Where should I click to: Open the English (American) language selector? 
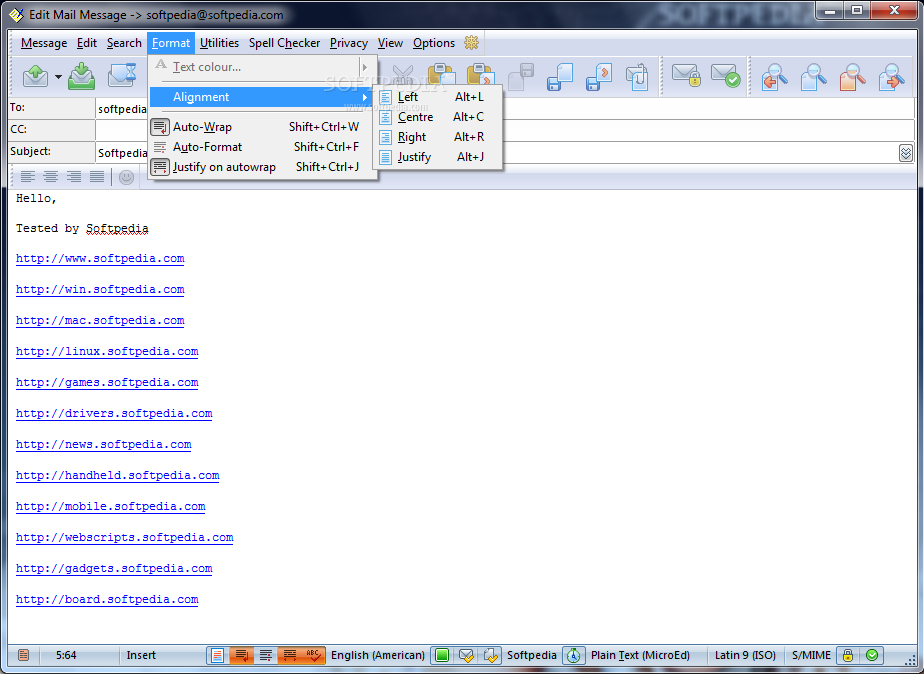tap(378, 655)
